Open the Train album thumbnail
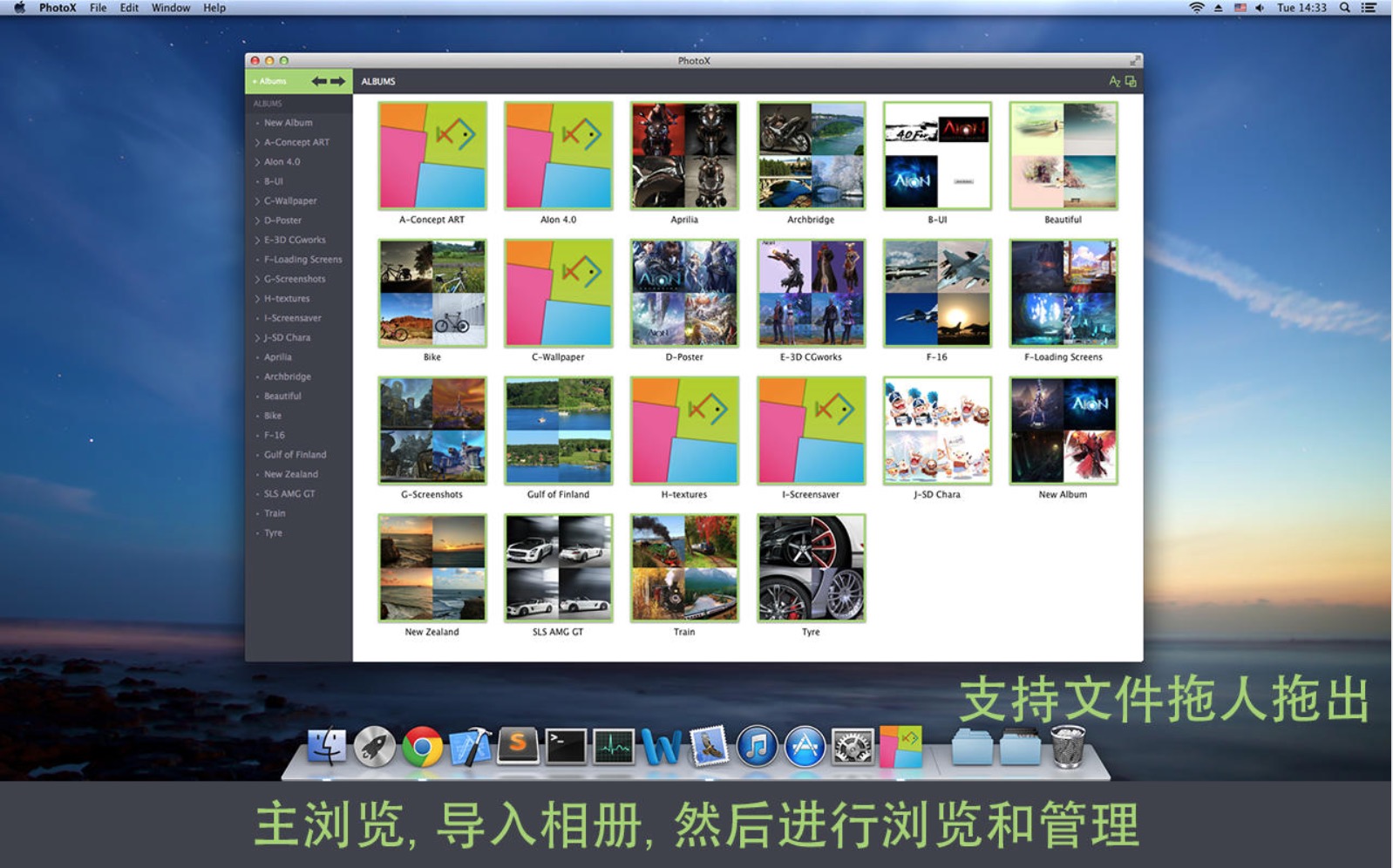Viewport: 1393px width, 868px height. pos(684,568)
